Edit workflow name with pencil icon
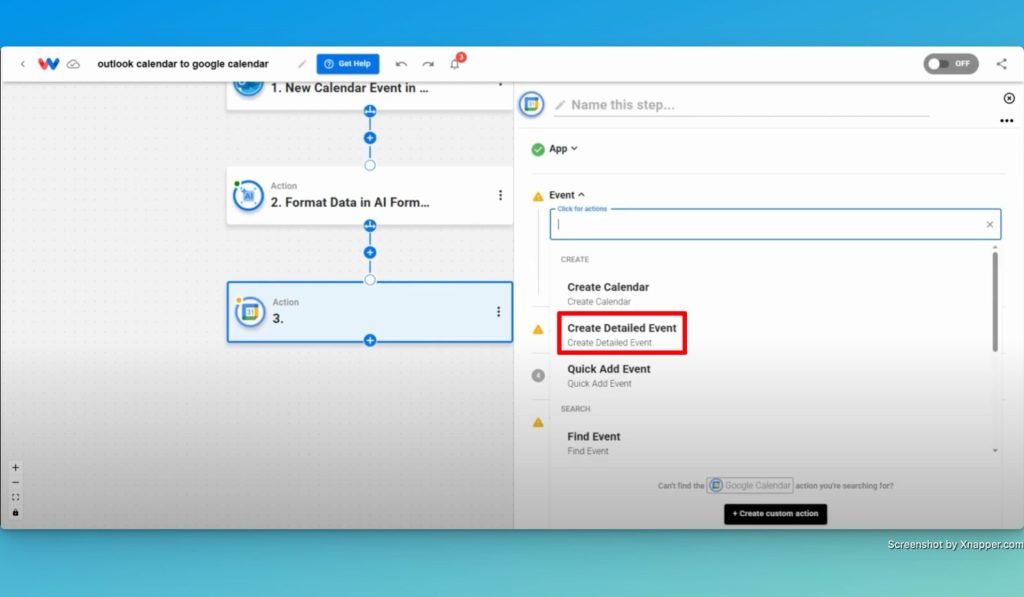This screenshot has width=1024, height=597. pyautogui.click(x=302, y=64)
